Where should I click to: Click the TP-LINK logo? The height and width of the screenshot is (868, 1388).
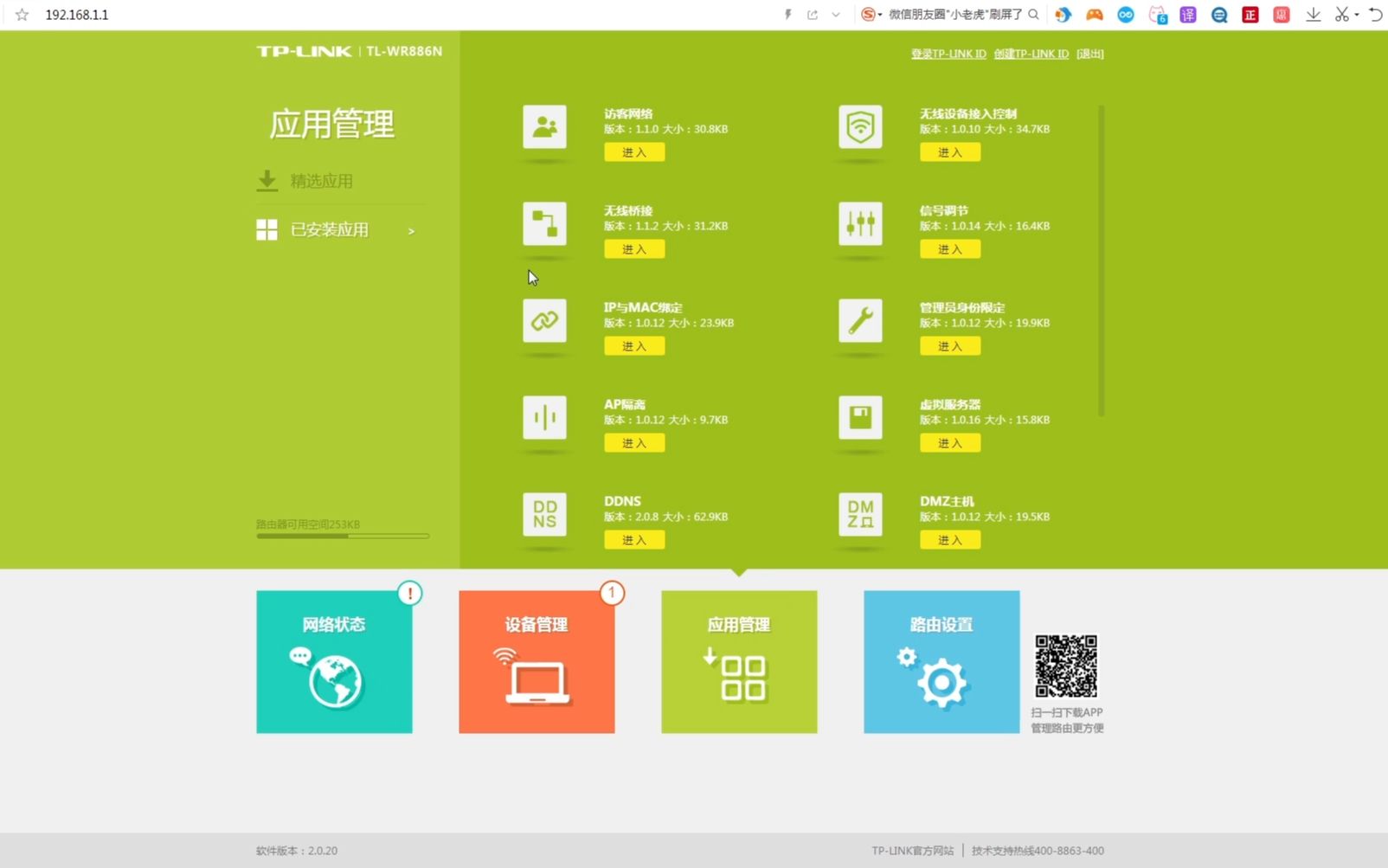click(304, 51)
